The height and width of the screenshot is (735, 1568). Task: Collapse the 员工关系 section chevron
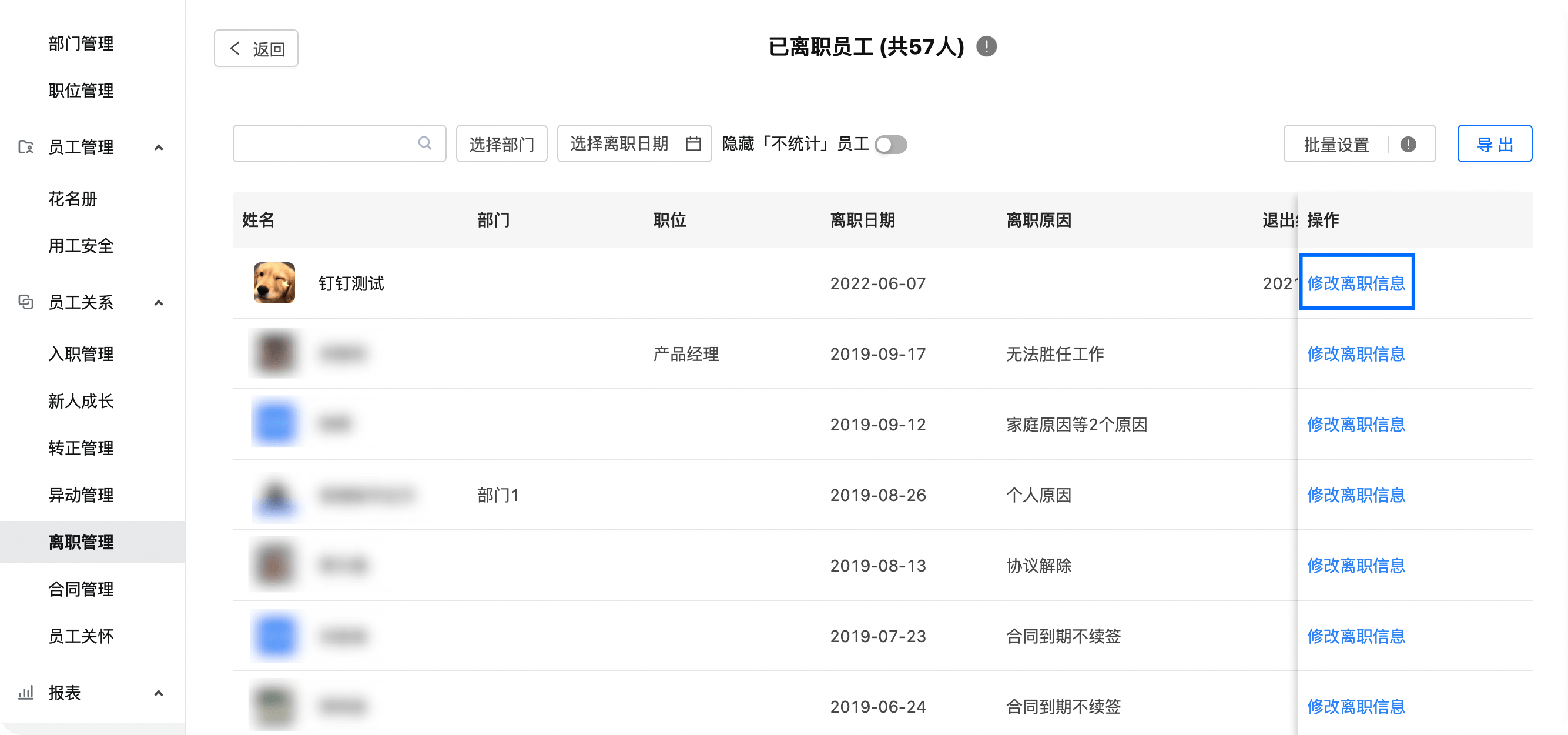[159, 303]
